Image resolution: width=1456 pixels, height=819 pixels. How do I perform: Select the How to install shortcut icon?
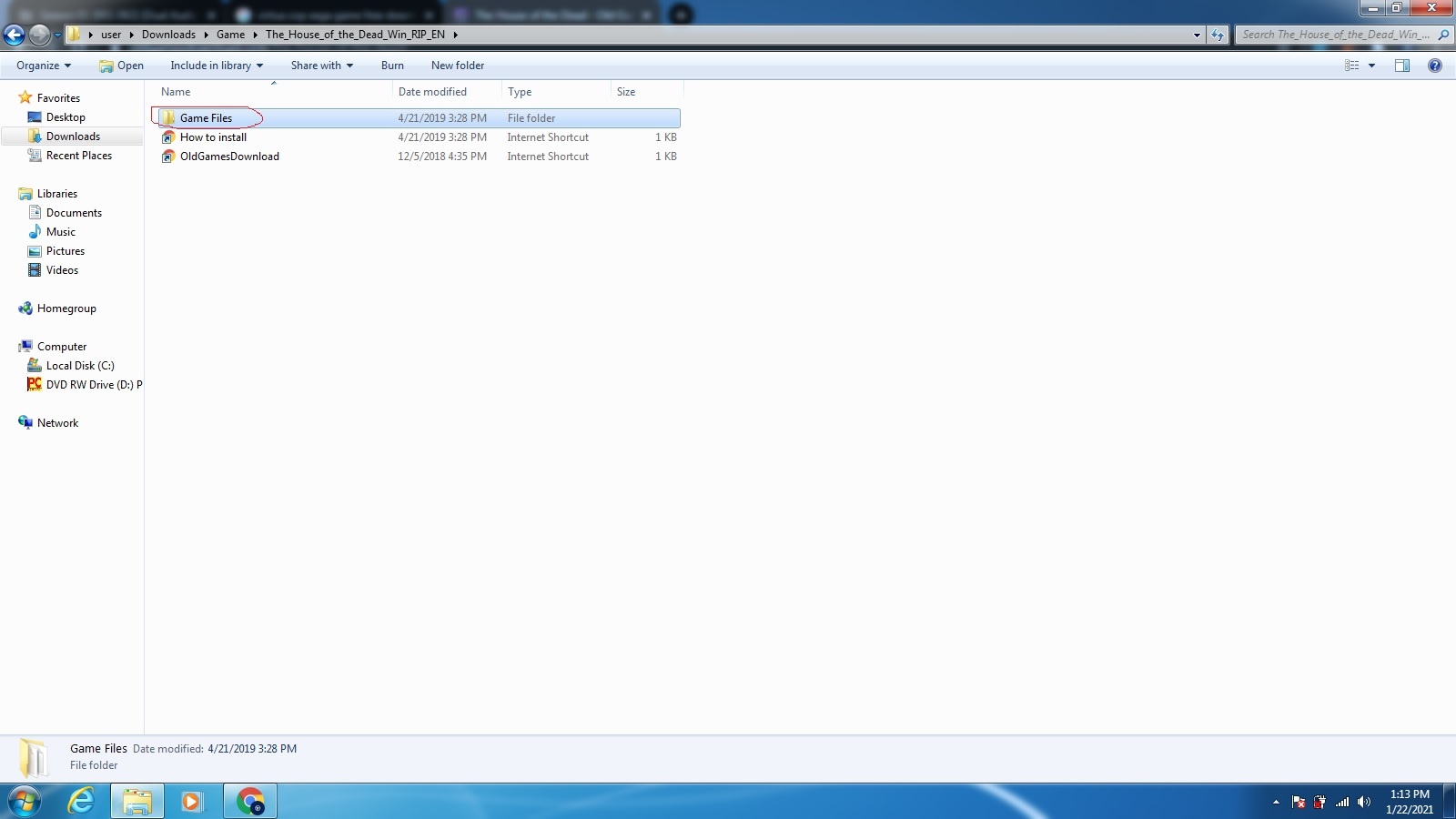(168, 137)
